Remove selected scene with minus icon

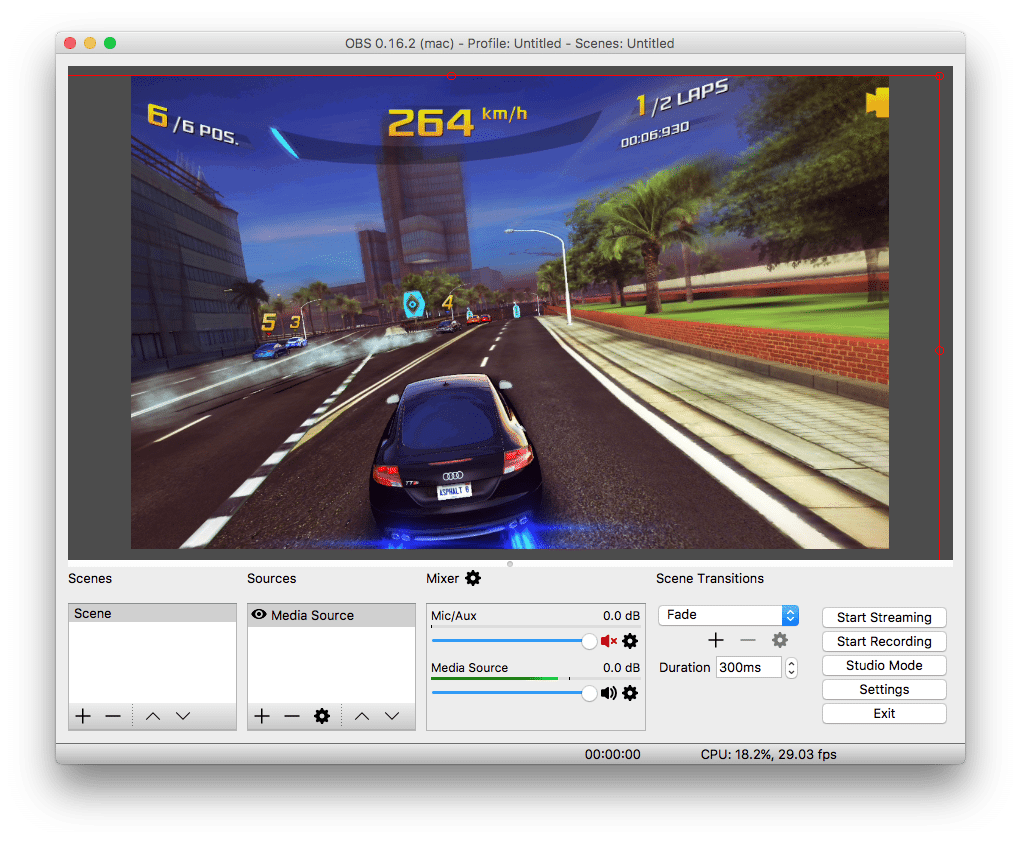113,716
